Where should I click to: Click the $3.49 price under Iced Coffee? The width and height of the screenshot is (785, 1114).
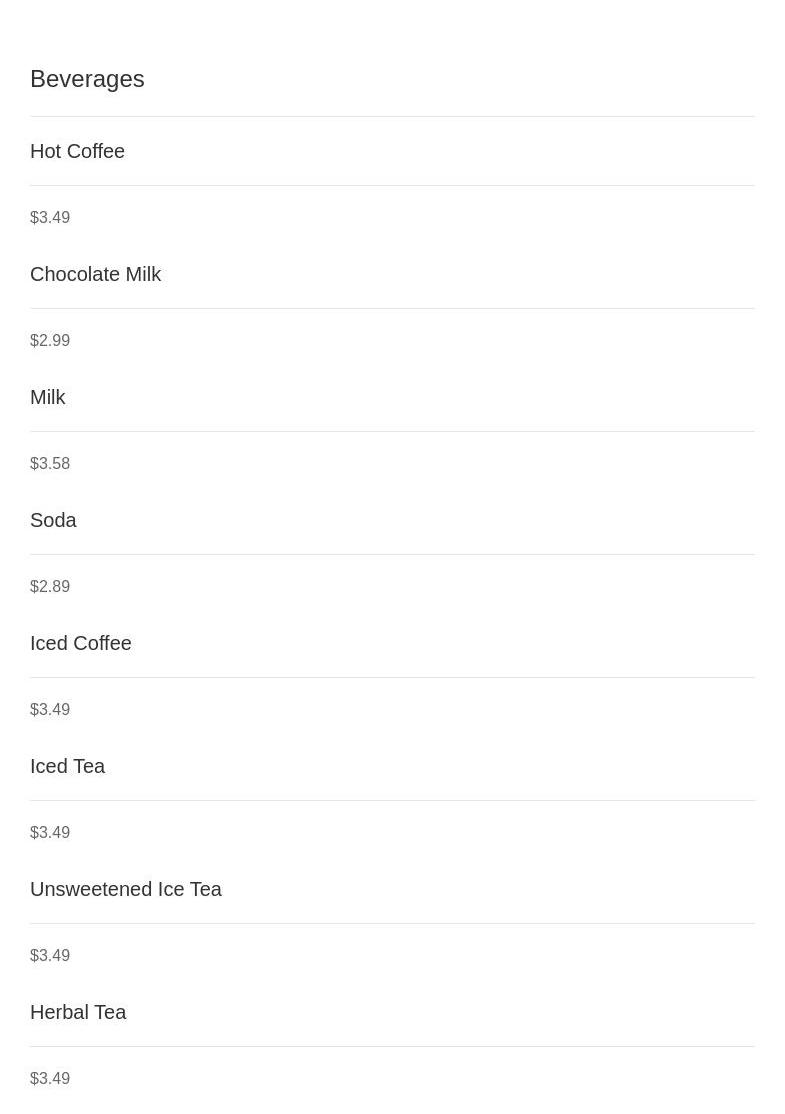(50, 709)
